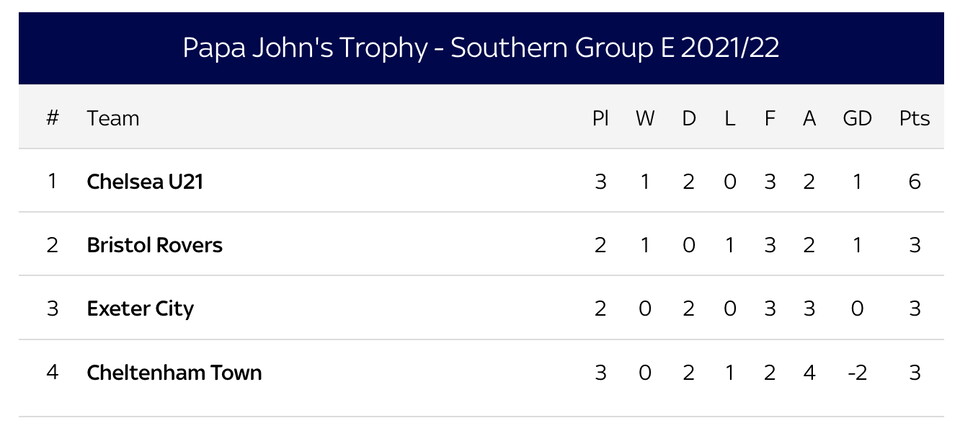Select Cheltenham Town's goals against value
Viewport: 960px width, 431px height.
click(x=809, y=373)
